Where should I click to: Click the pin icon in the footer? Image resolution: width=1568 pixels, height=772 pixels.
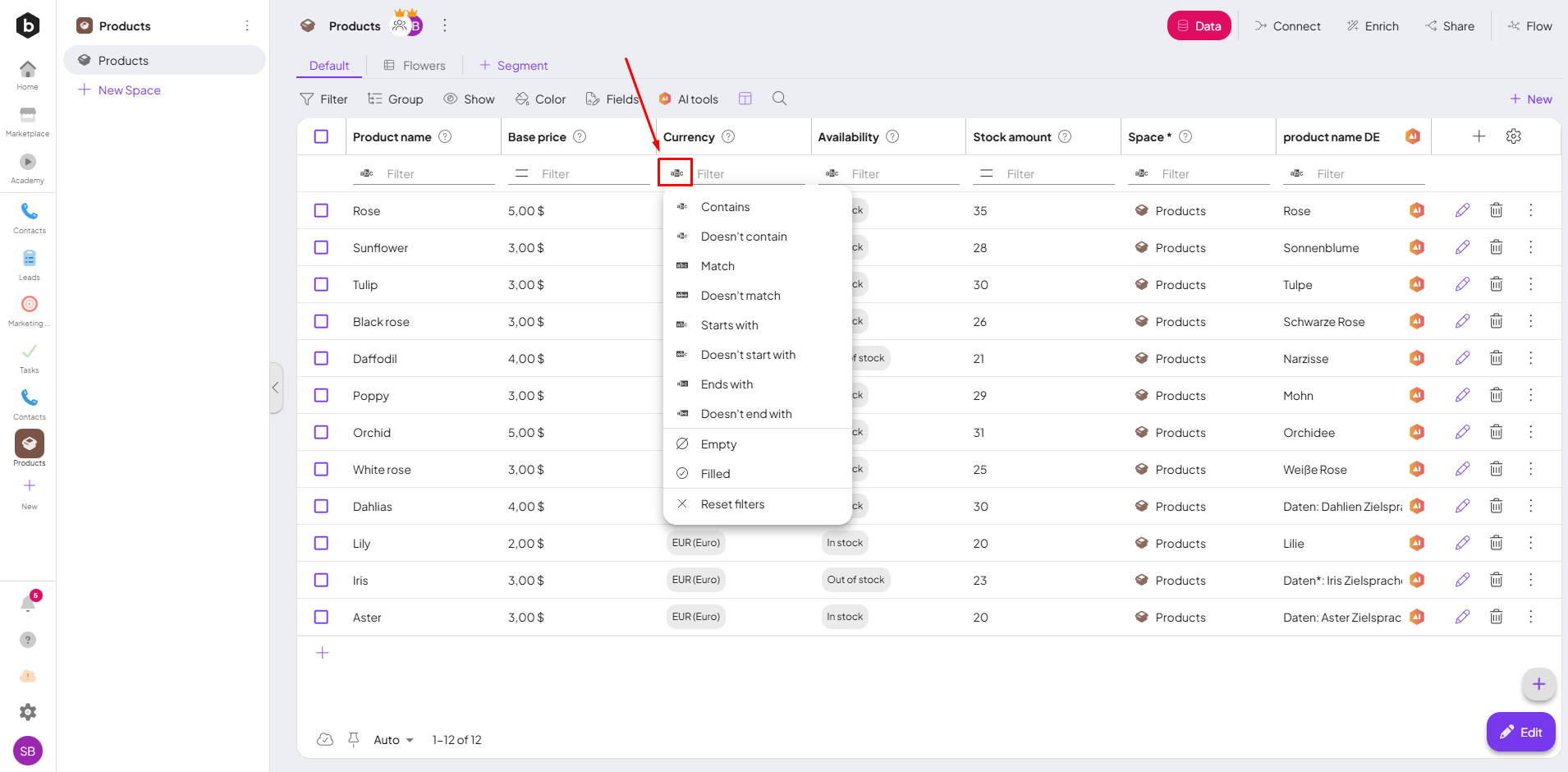(x=354, y=739)
